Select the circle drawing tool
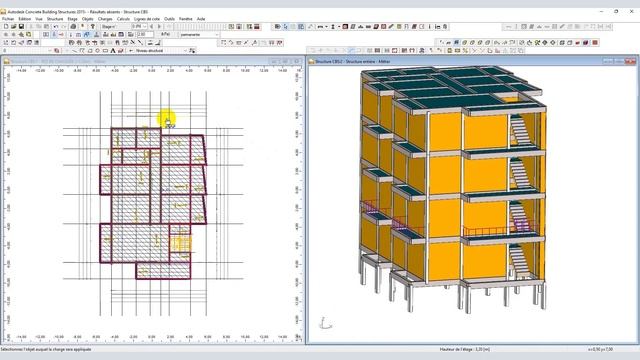 coord(98,51)
